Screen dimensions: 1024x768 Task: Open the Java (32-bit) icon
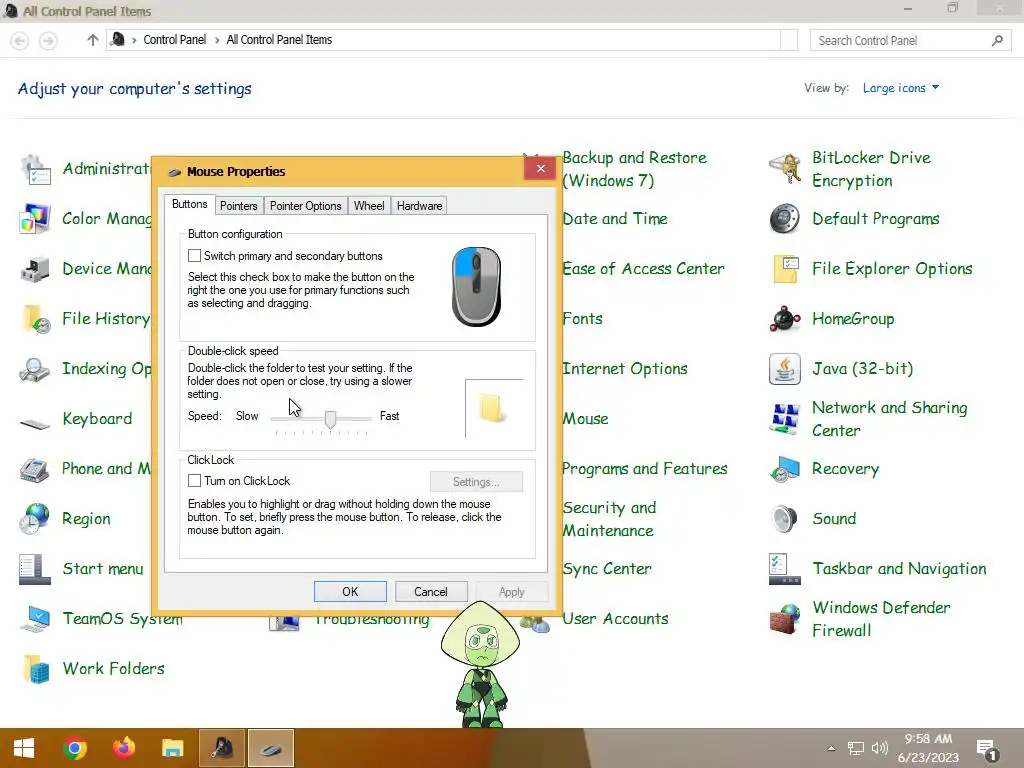click(x=785, y=369)
